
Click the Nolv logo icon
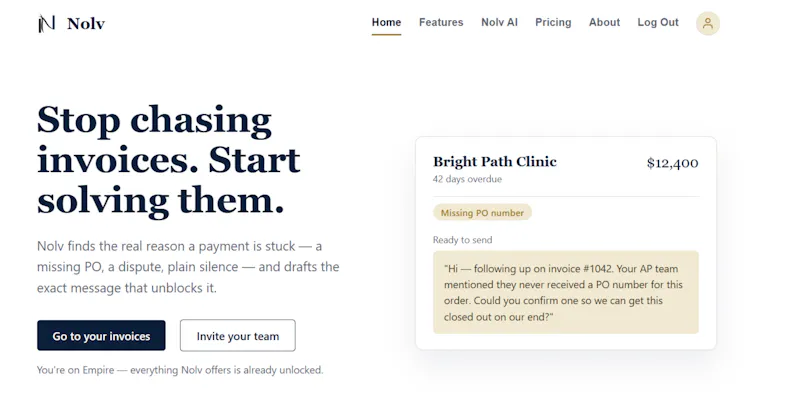click(47, 23)
